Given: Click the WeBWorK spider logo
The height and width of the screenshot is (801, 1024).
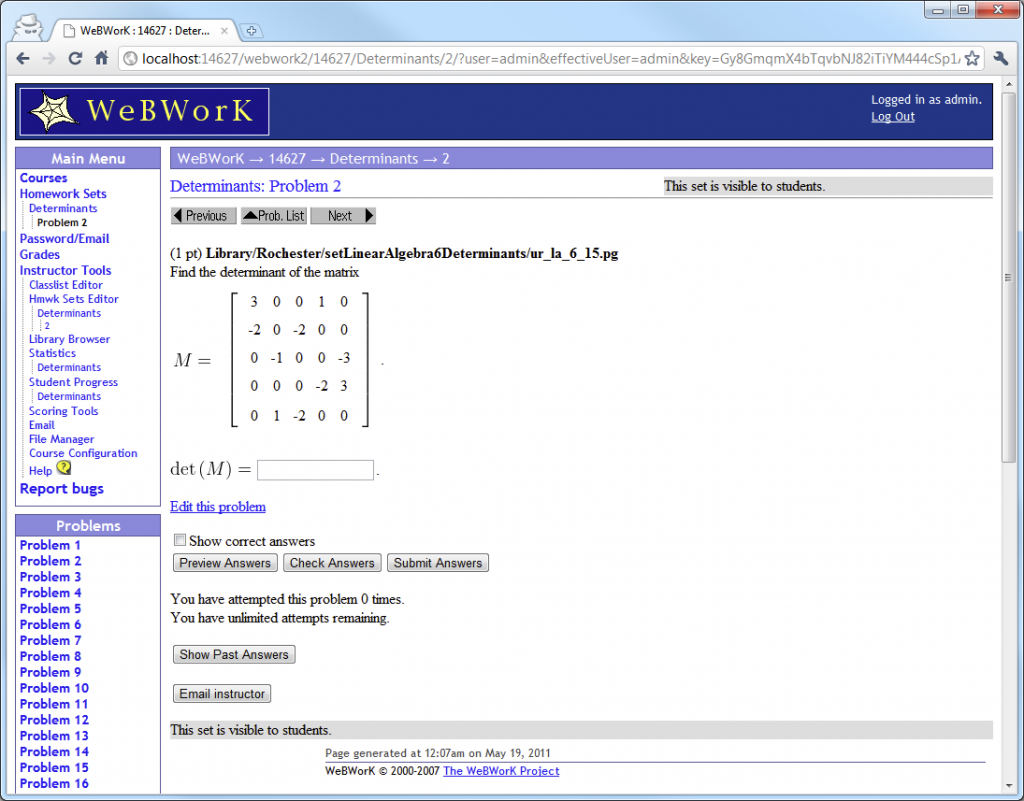Looking at the screenshot, I should pos(53,109).
